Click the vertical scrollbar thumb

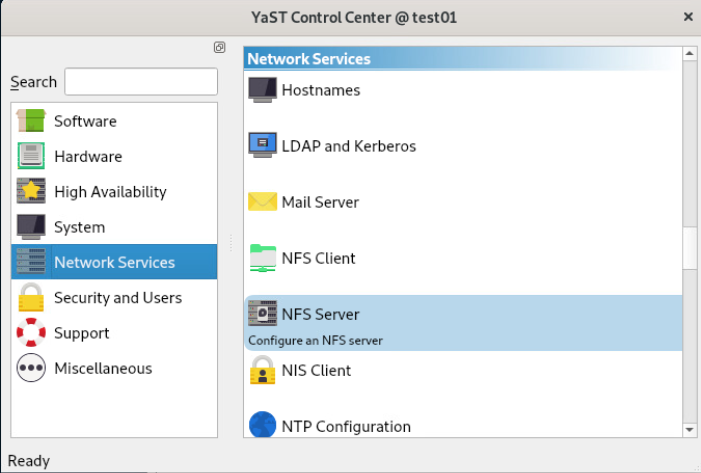click(x=689, y=248)
